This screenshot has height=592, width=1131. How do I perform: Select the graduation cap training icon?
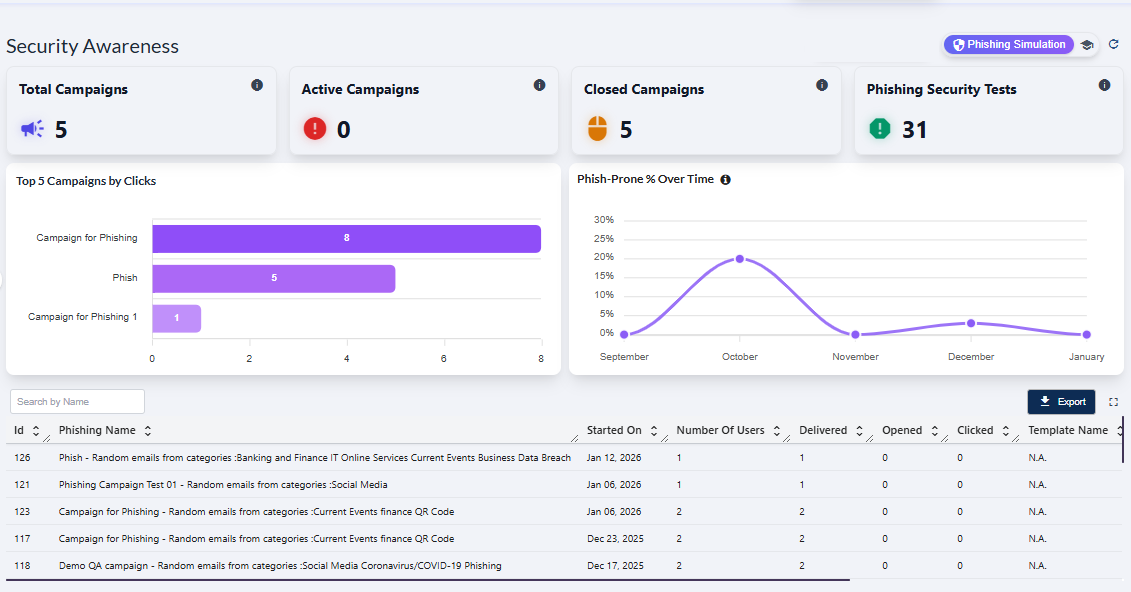pos(1086,44)
